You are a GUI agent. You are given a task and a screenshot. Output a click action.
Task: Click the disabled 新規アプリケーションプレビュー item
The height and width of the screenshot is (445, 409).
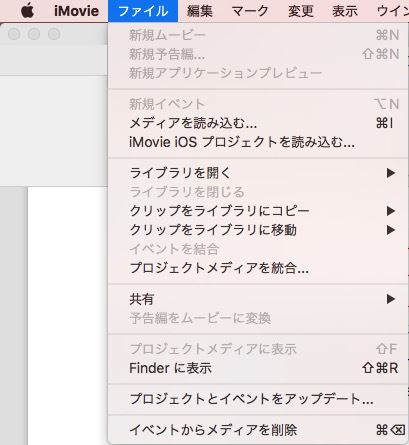tap(258, 73)
